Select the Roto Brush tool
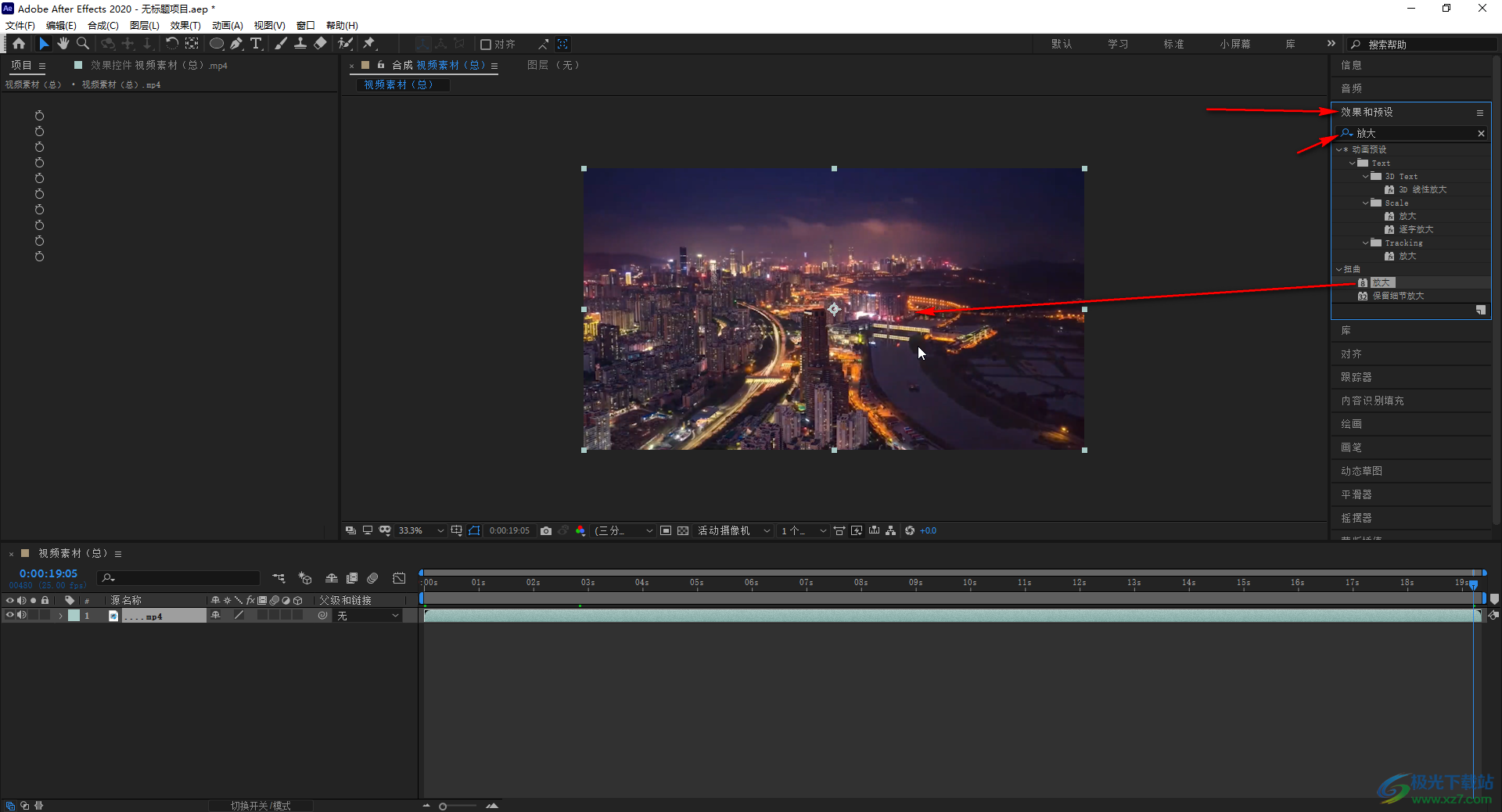This screenshot has width=1502, height=812. coord(345,44)
